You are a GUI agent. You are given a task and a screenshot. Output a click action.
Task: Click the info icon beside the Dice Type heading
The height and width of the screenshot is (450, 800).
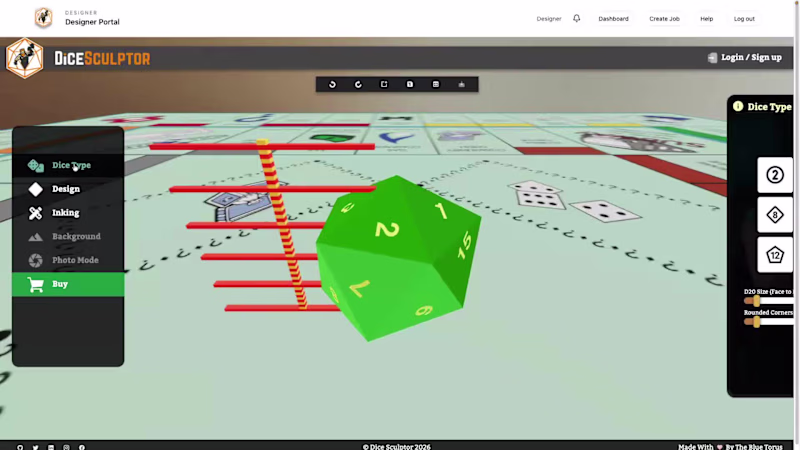738,106
